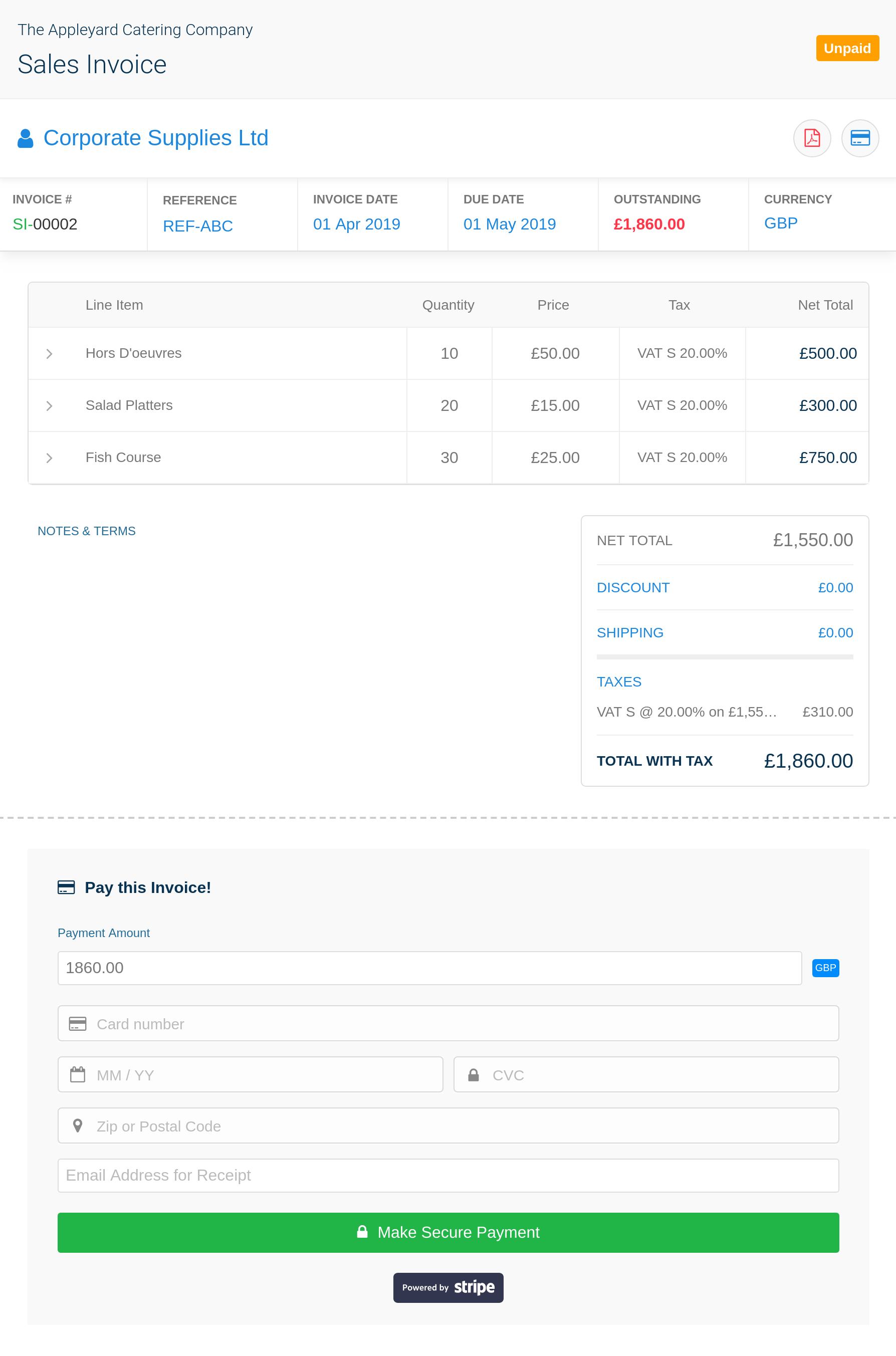Click the card icon next to Pay this Invoice
Viewport: 896px width, 1356px height.
(66, 887)
